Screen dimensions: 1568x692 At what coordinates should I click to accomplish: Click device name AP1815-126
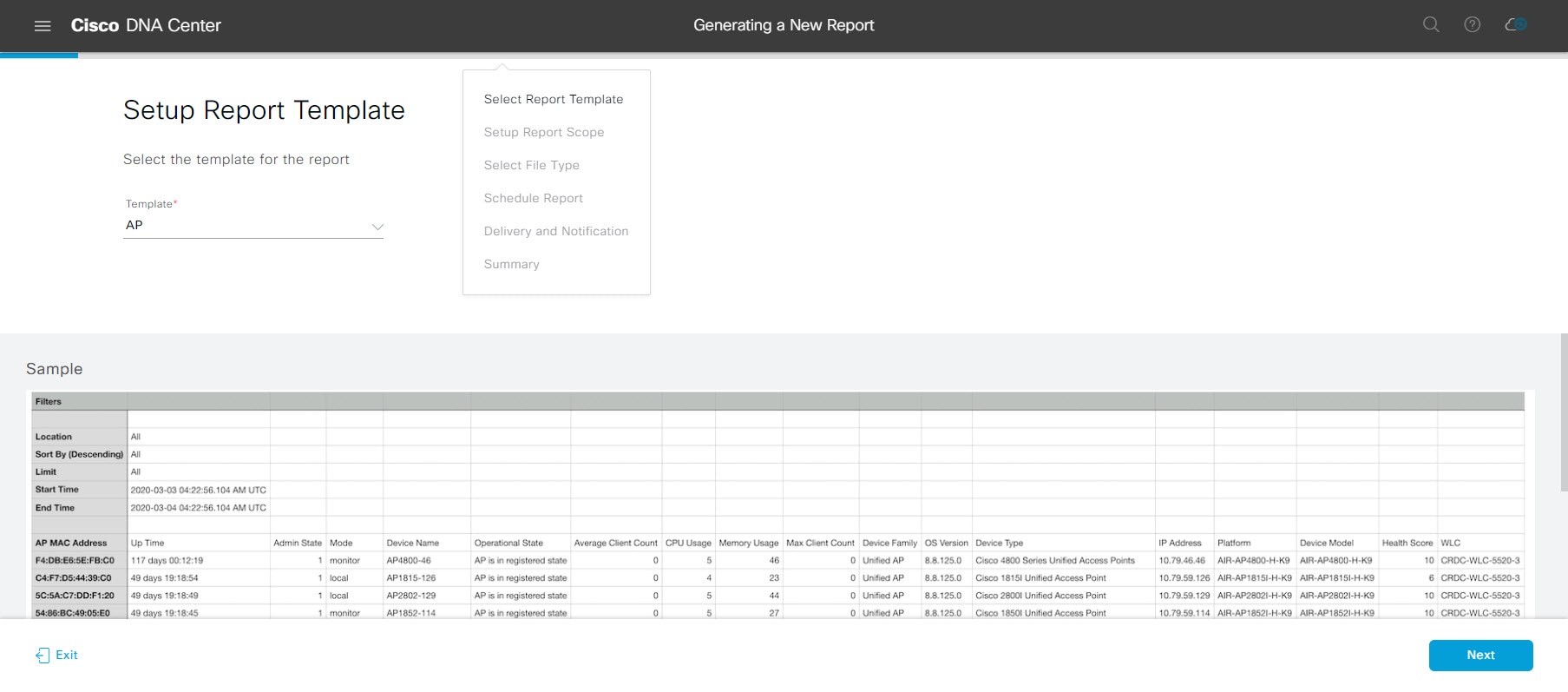pyautogui.click(x=411, y=577)
